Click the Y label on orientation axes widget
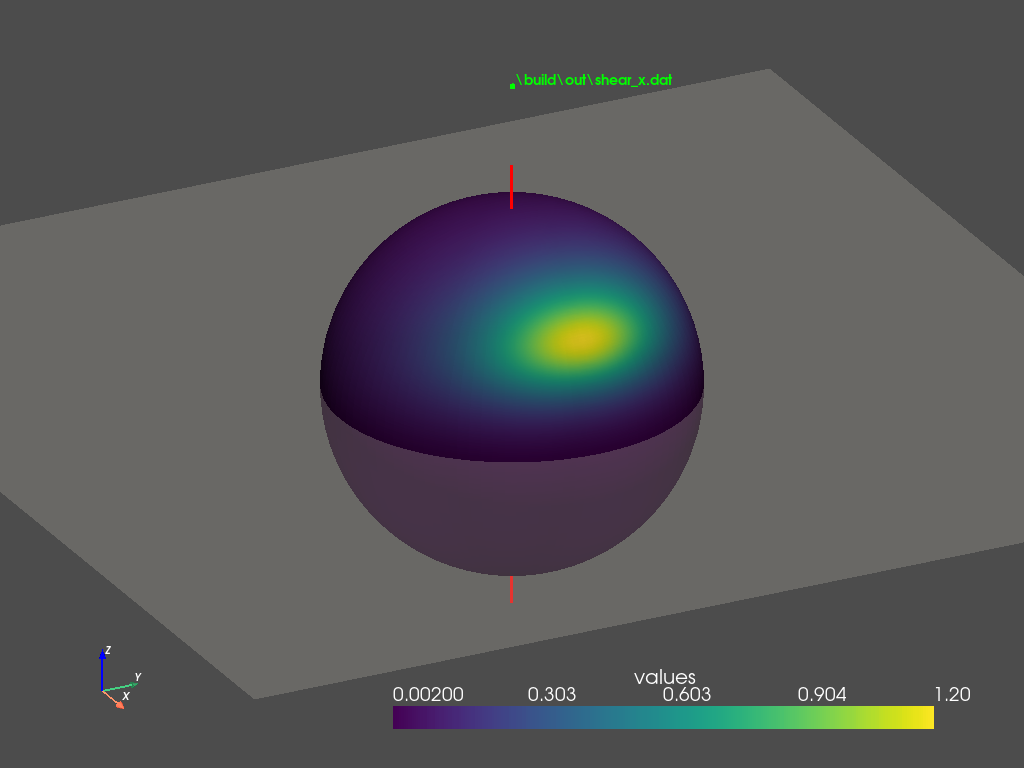Image resolution: width=1024 pixels, height=768 pixels. (x=137, y=677)
